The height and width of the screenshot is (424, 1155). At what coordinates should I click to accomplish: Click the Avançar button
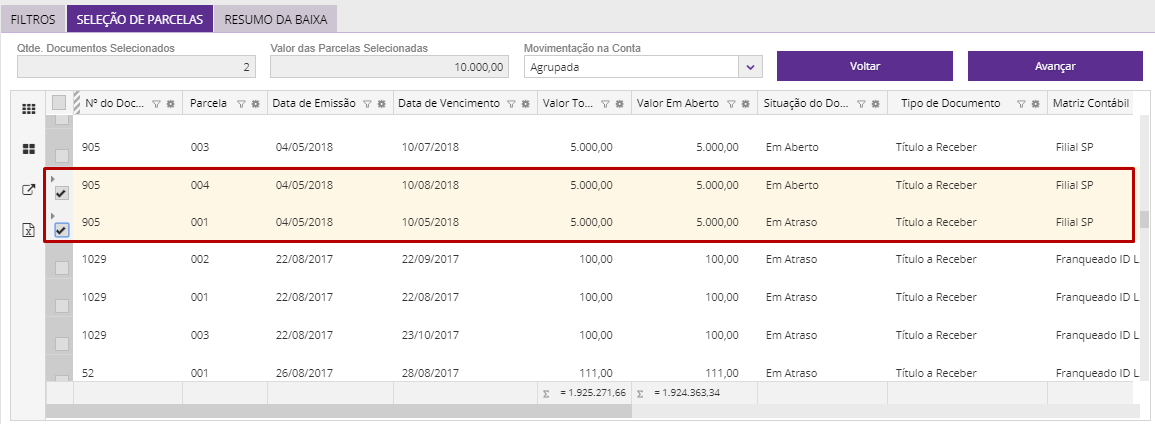pyautogui.click(x=1055, y=66)
